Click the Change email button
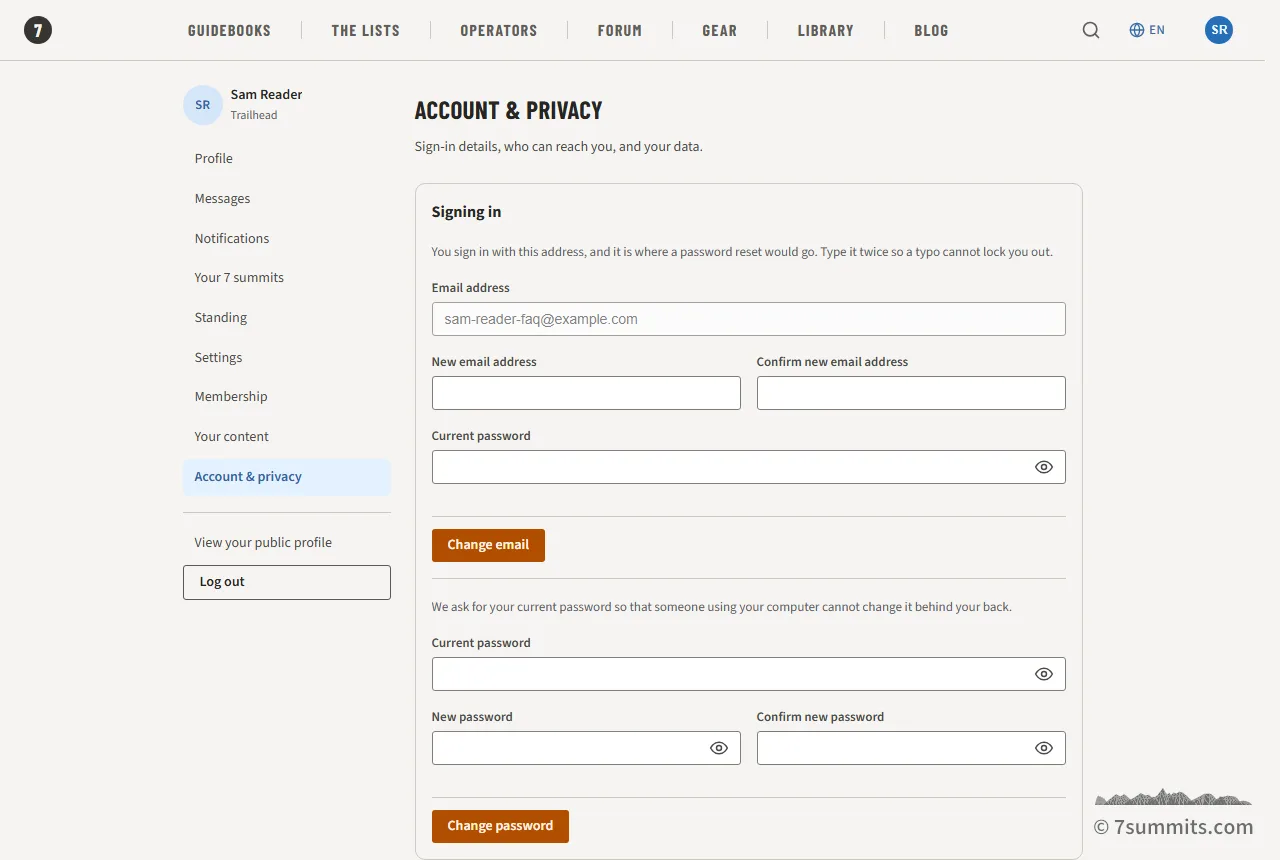The image size is (1280, 860). click(x=488, y=545)
